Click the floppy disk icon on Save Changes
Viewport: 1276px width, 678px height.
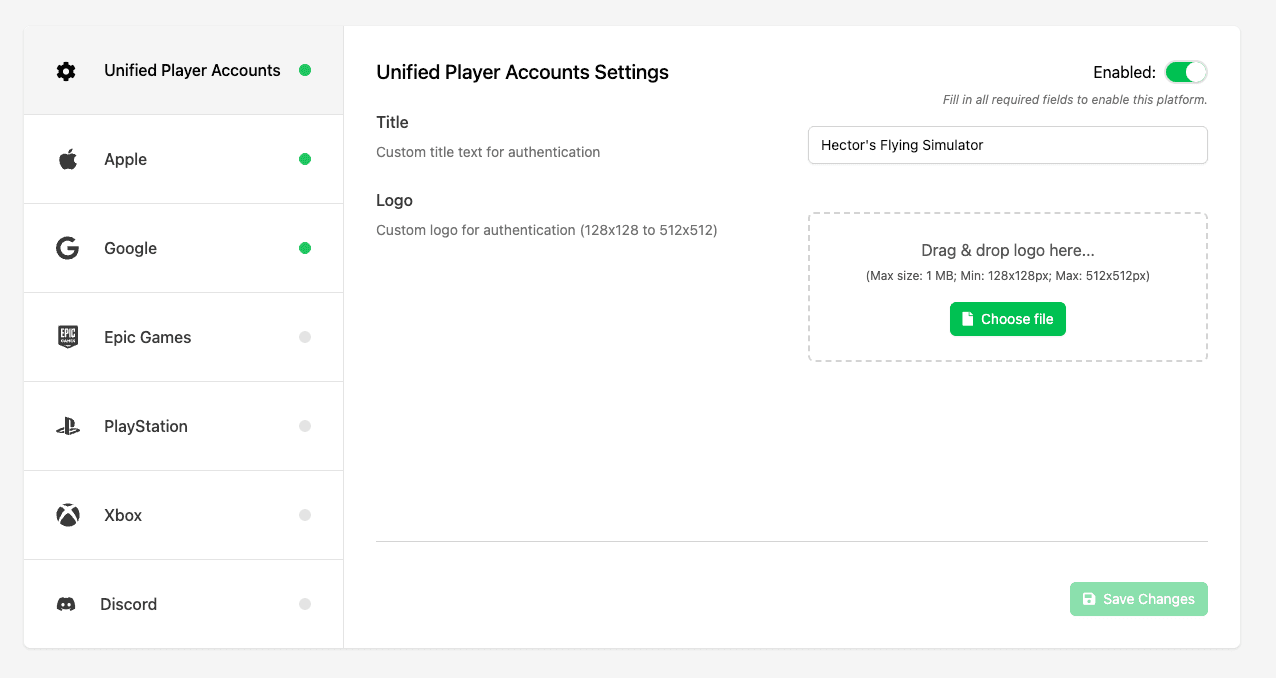coord(1089,599)
